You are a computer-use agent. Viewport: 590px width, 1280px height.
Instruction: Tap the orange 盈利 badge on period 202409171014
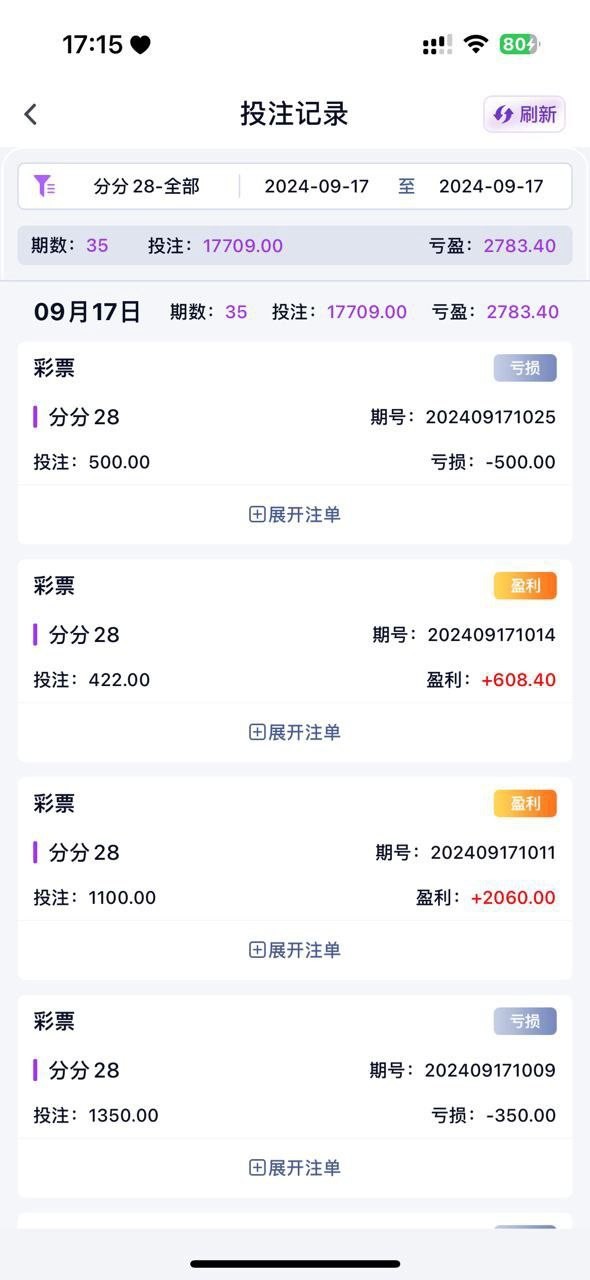tap(525, 586)
